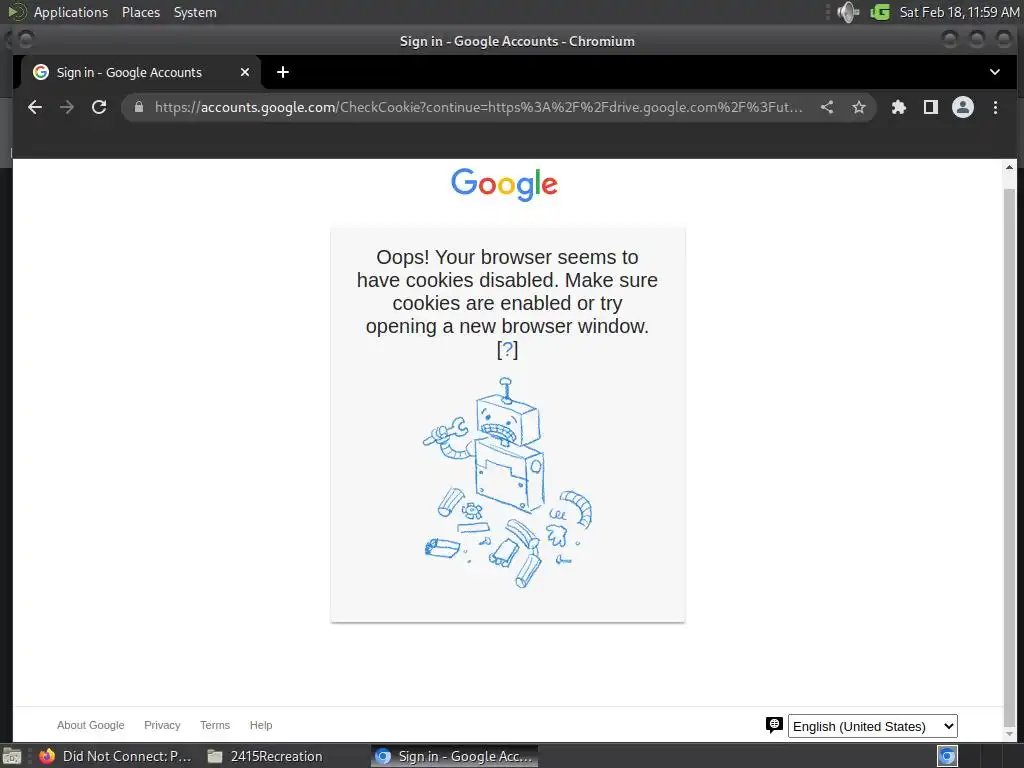Toggle the side panel icon

[931, 107]
